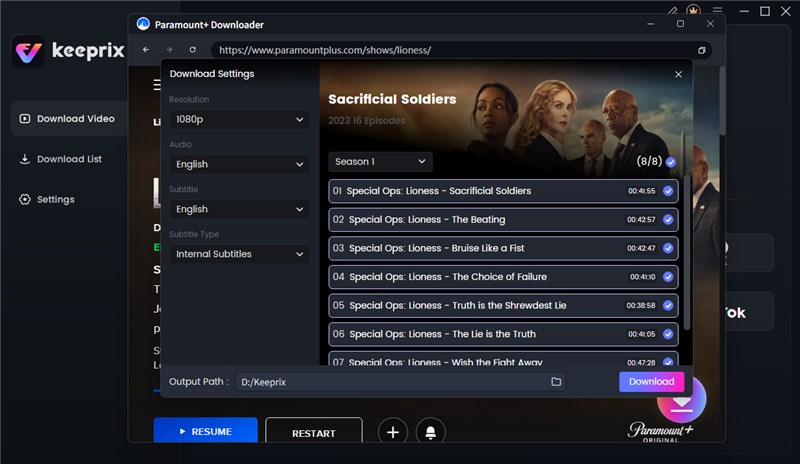Close the Download Settings dialog
800x464 pixels.
pyautogui.click(x=679, y=74)
